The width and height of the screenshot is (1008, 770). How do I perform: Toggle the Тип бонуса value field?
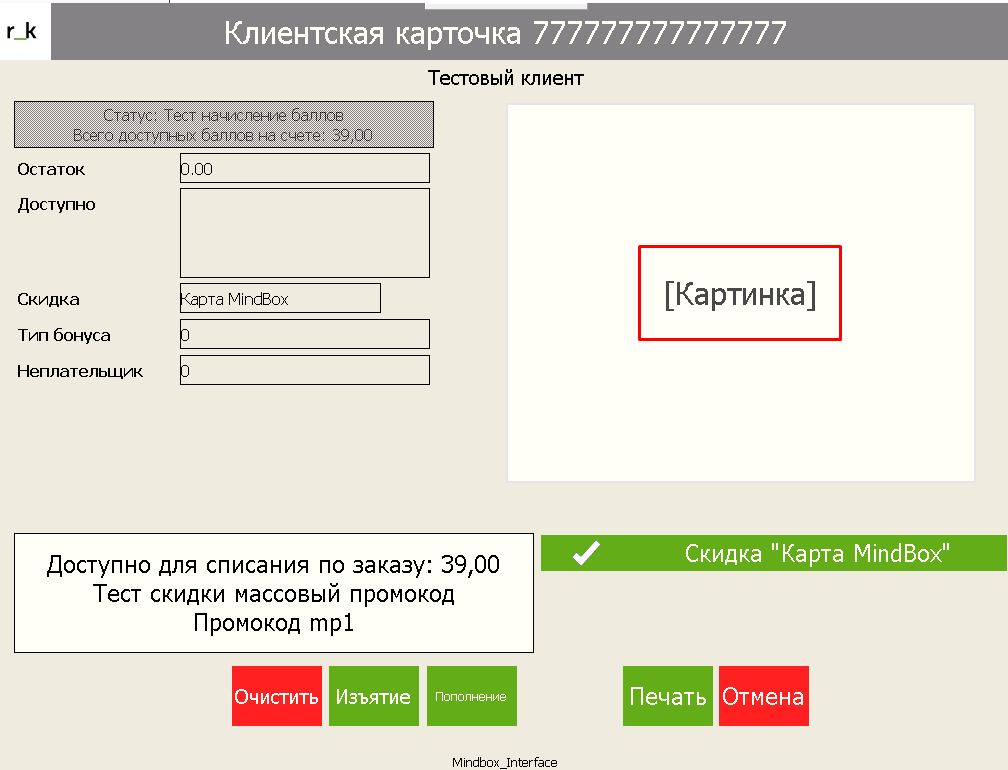(304, 334)
